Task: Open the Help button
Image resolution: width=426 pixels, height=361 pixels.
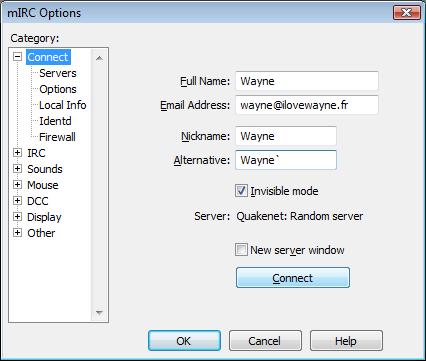Action: (346, 341)
